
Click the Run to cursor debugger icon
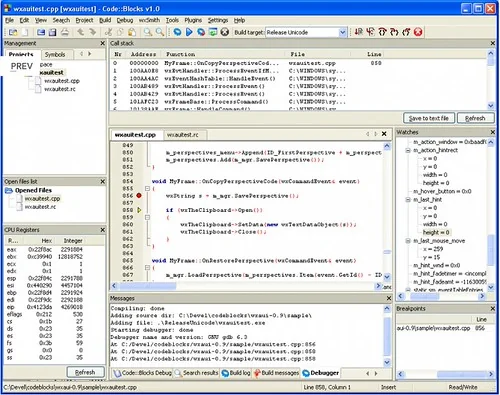pos(370,32)
